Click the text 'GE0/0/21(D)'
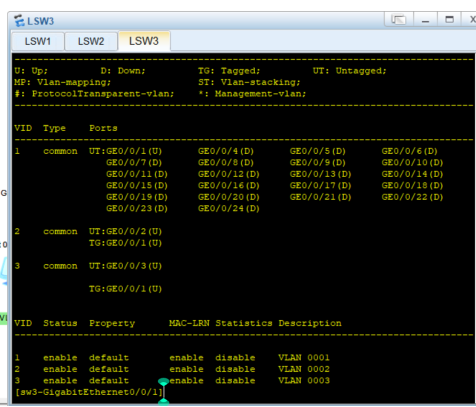The image size is (476, 407). pyautogui.click(x=320, y=197)
